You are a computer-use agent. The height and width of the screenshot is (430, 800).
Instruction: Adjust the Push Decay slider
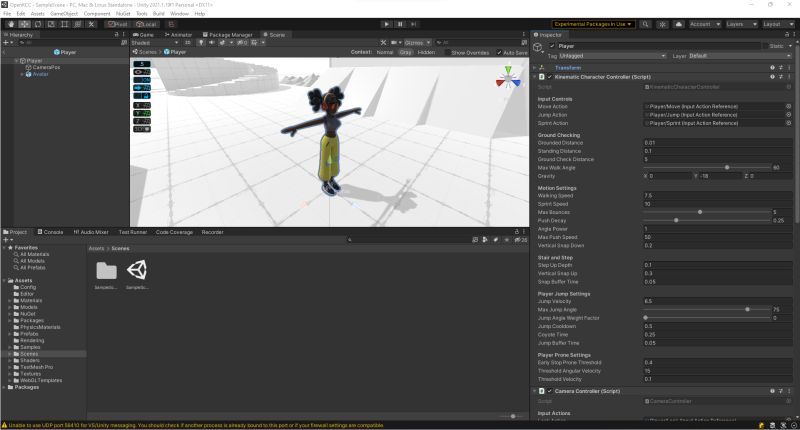pyautogui.click(x=706, y=220)
